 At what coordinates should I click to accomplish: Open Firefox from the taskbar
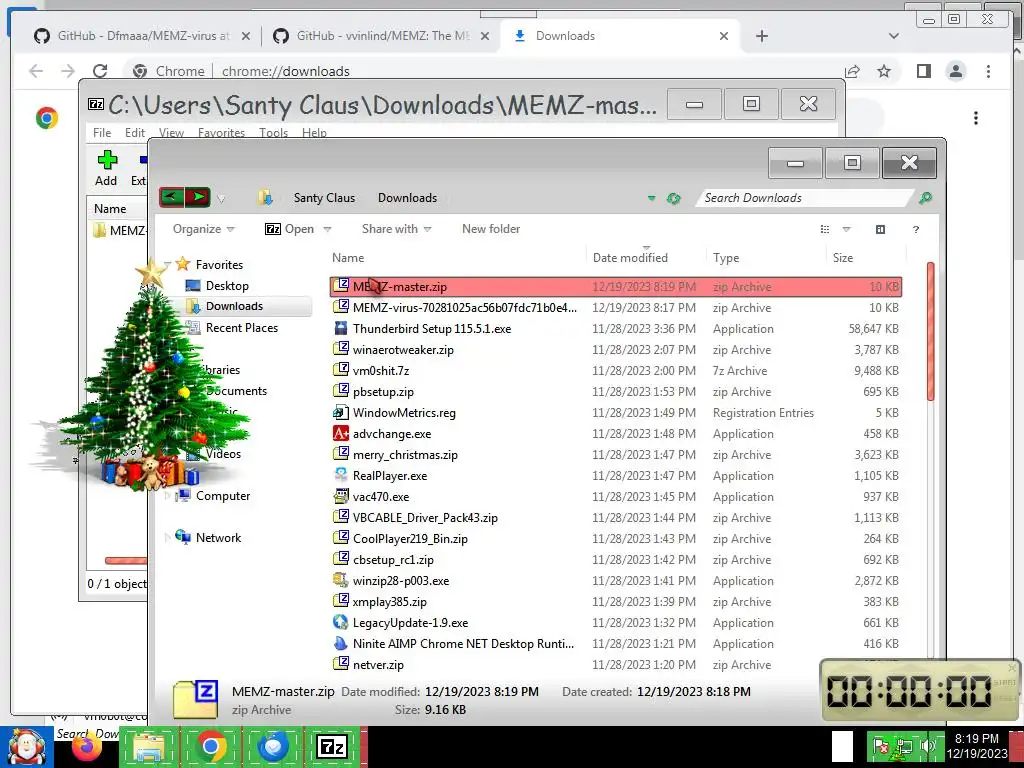pos(86,748)
